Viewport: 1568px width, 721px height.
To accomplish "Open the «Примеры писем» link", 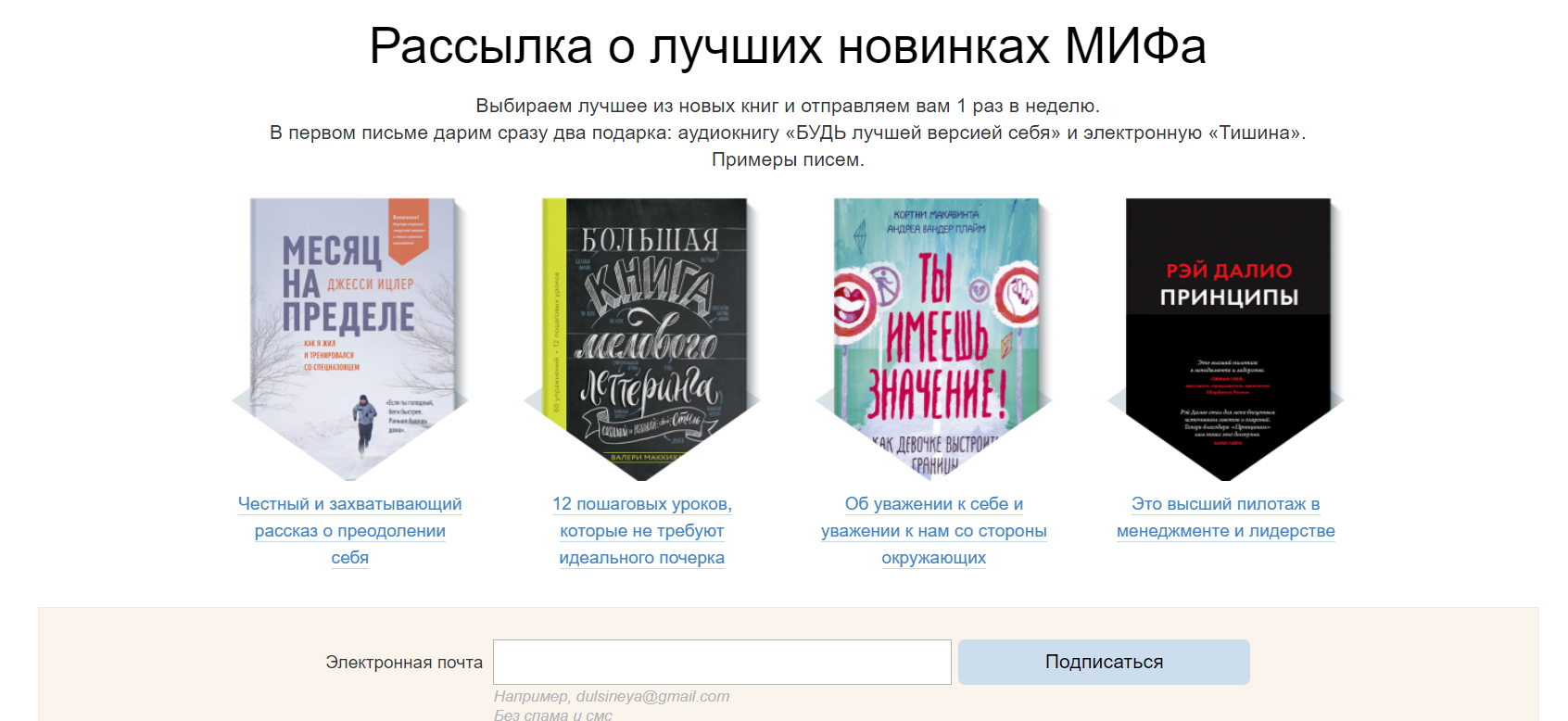I will (788, 159).
